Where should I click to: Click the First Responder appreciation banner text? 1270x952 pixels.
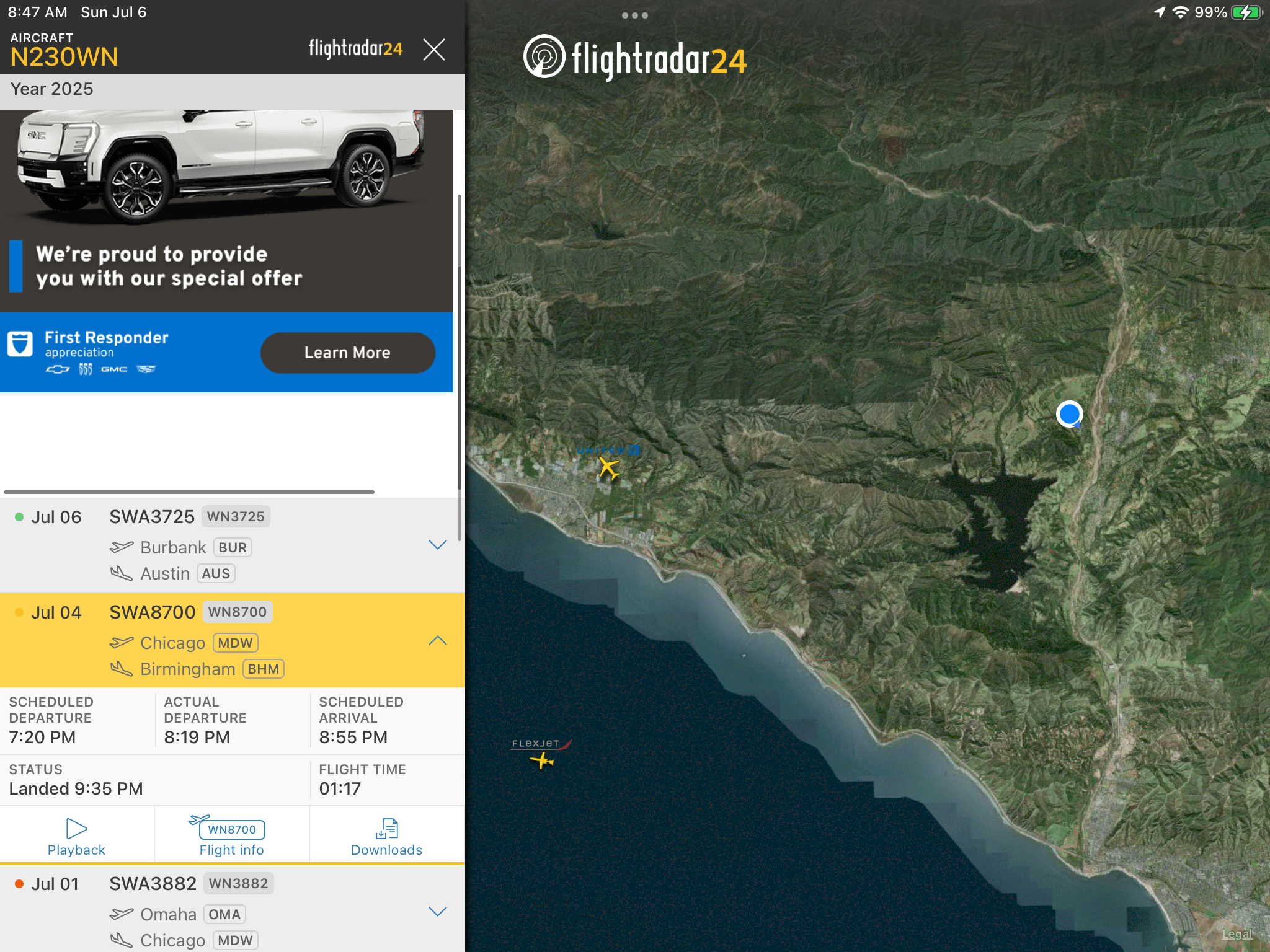click(x=106, y=343)
